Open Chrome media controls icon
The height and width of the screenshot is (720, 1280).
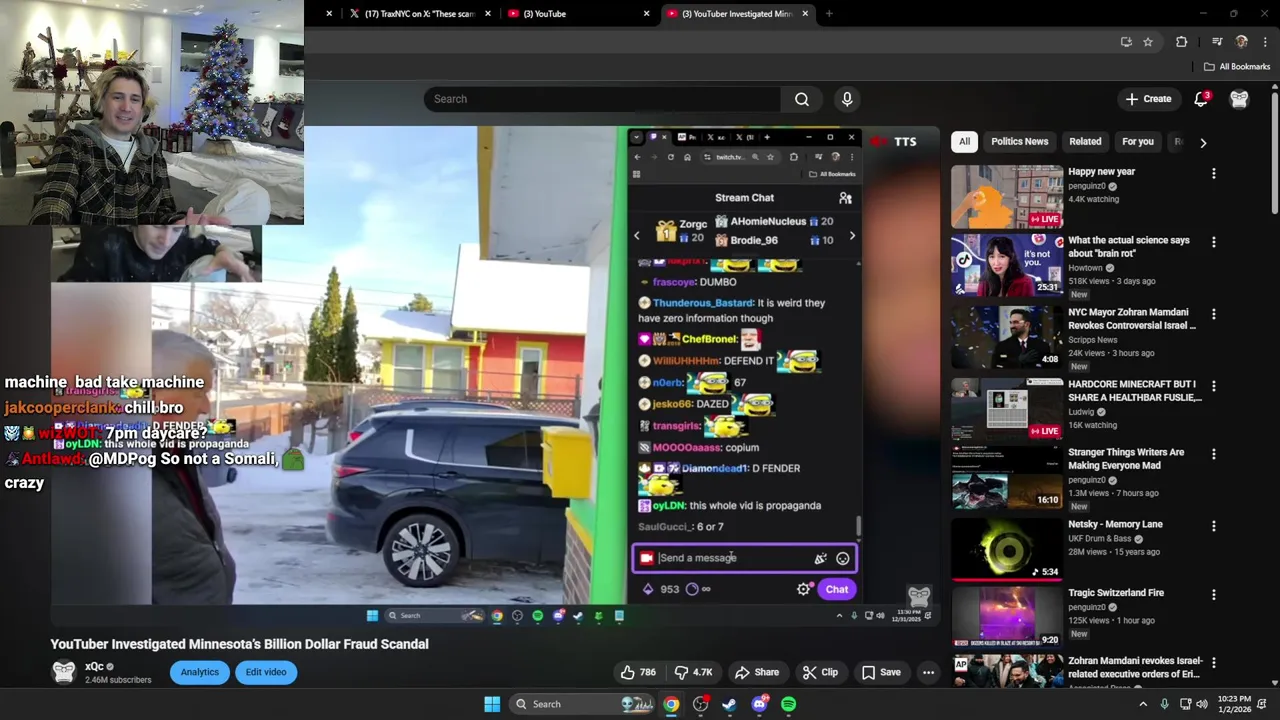click(1217, 42)
